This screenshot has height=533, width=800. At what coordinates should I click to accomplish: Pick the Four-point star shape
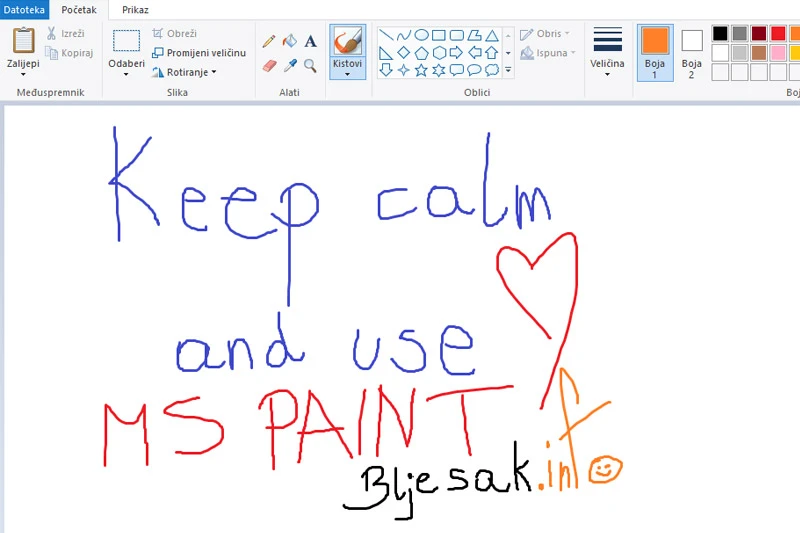(404, 70)
